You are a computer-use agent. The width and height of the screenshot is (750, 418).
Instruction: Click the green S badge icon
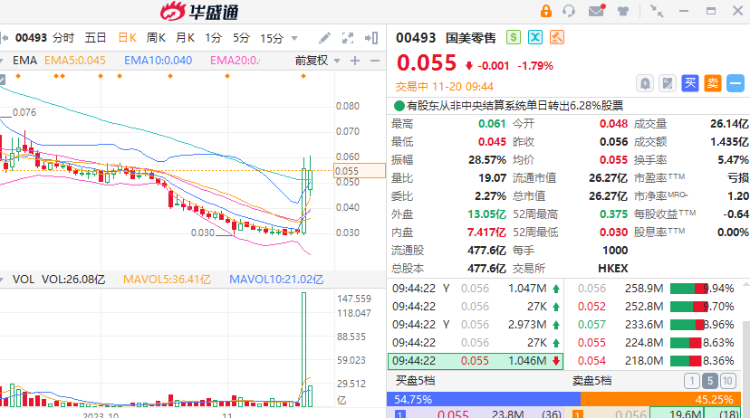(x=513, y=37)
